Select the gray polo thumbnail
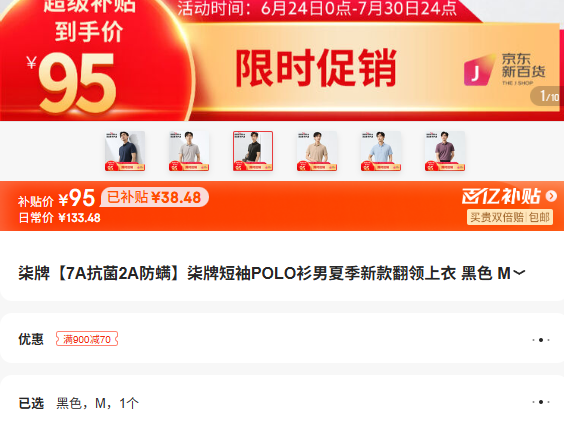Viewport: 564px width, 421px height. tap(189, 151)
